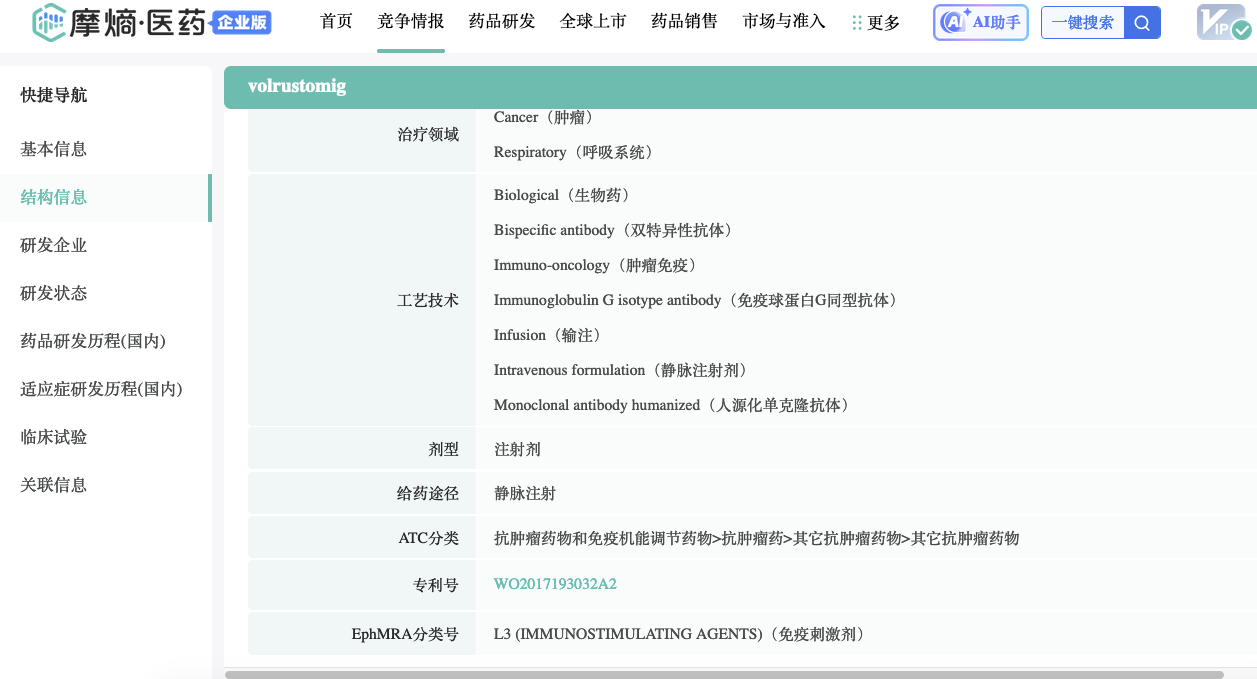Open the AI助手 assistant
The width and height of the screenshot is (1257, 679).
click(x=980, y=23)
